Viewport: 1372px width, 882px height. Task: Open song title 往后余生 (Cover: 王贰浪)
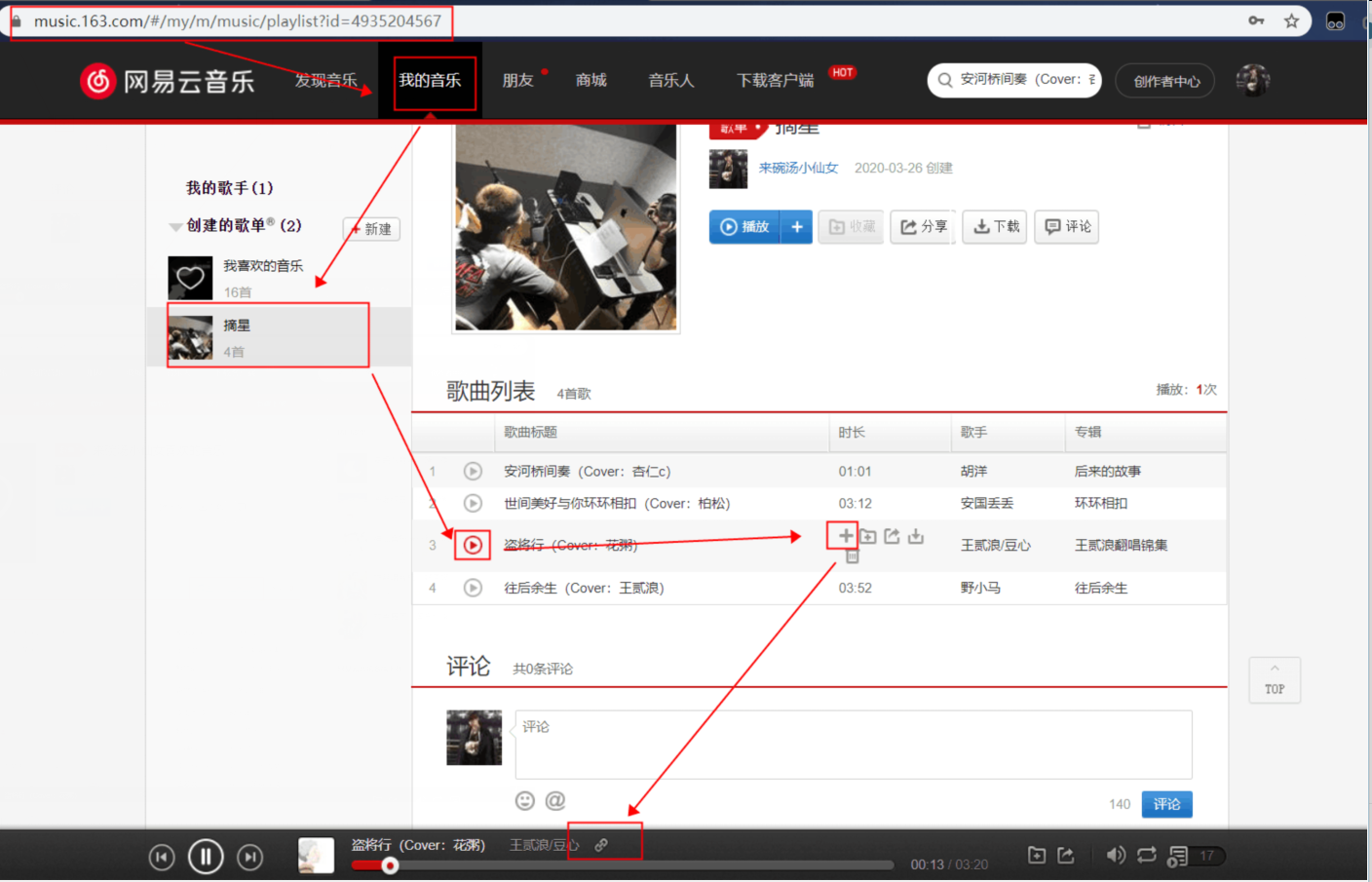(x=584, y=588)
